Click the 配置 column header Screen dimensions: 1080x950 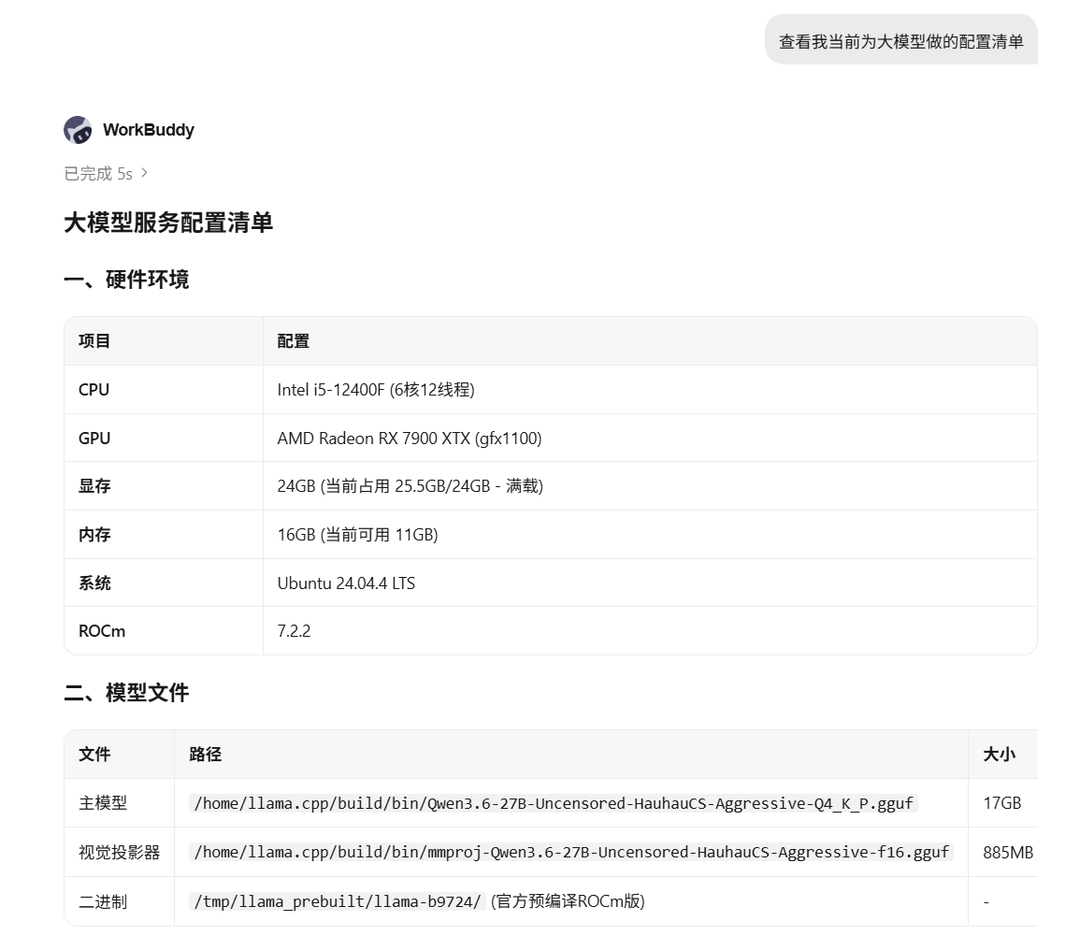tap(293, 341)
